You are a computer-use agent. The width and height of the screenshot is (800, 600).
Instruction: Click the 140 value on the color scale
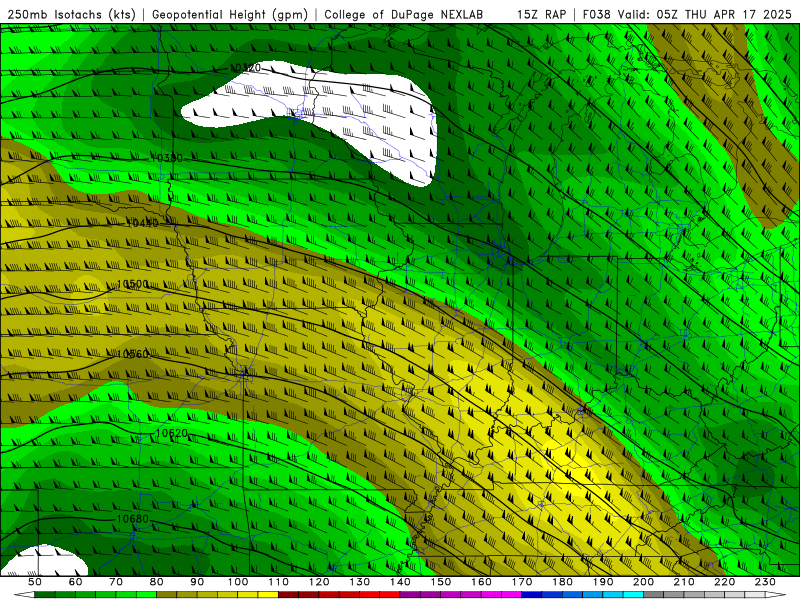click(400, 582)
